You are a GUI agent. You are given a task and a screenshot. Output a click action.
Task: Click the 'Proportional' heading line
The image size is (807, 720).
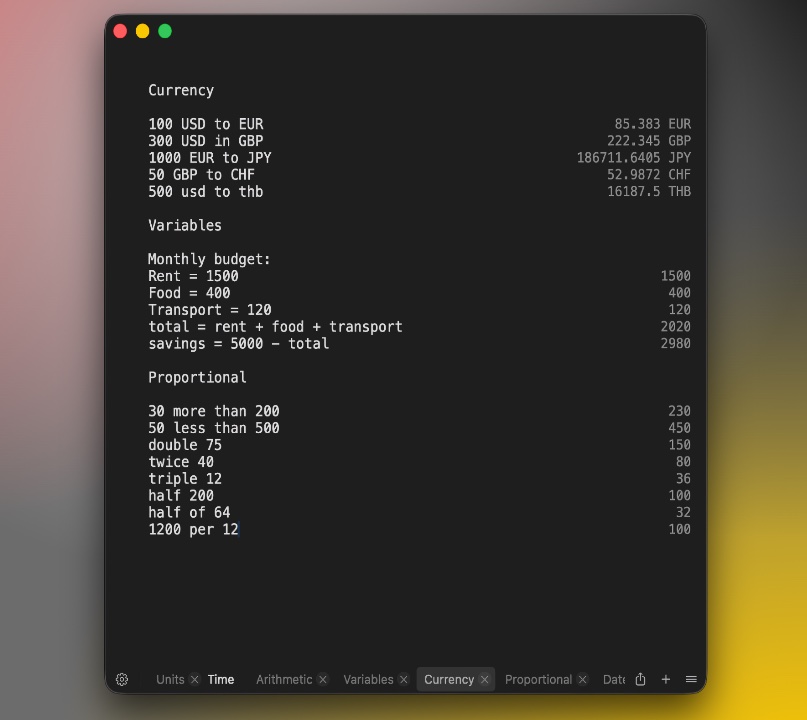[198, 378]
